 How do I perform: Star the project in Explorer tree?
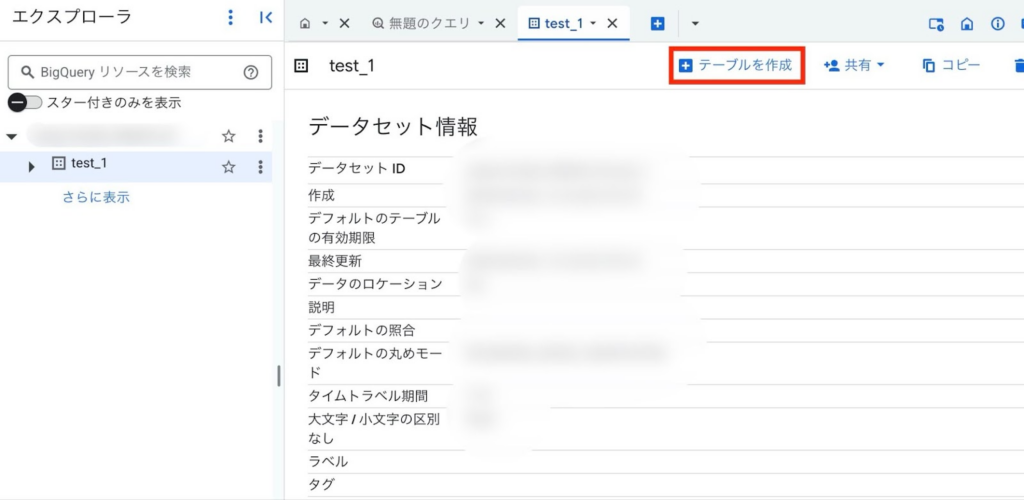pos(228,136)
